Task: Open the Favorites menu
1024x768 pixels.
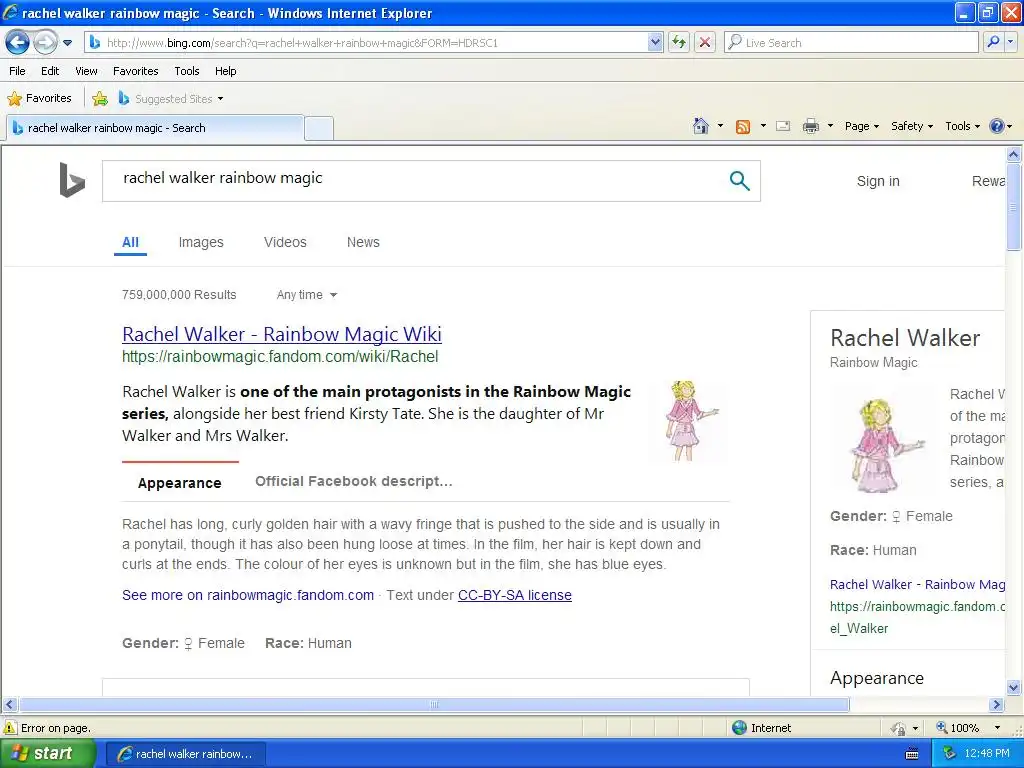Action: pyautogui.click(x=136, y=71)
